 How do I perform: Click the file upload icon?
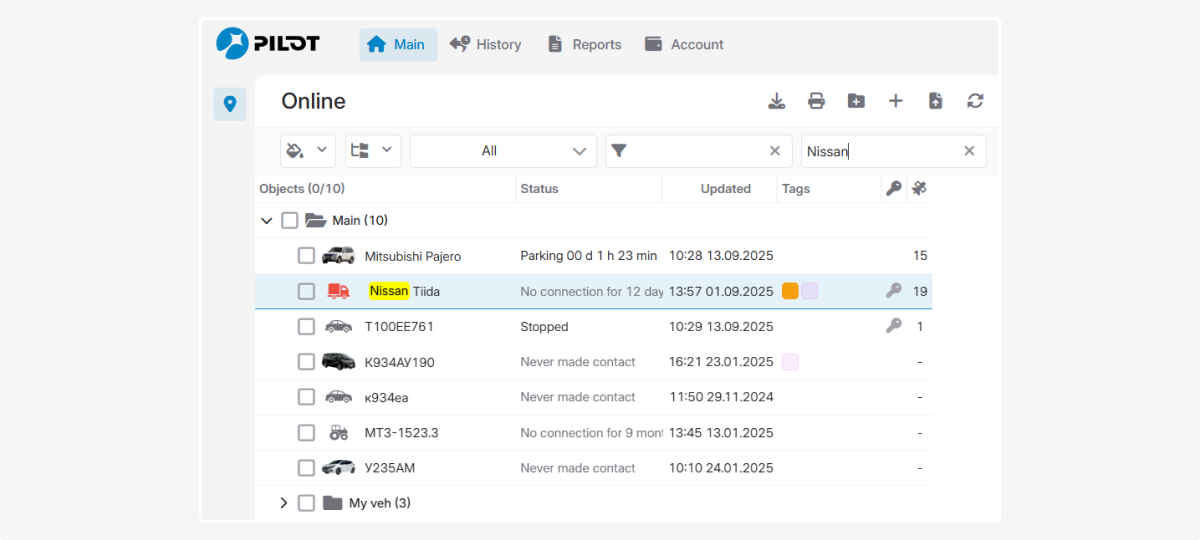tap(936, 101)
